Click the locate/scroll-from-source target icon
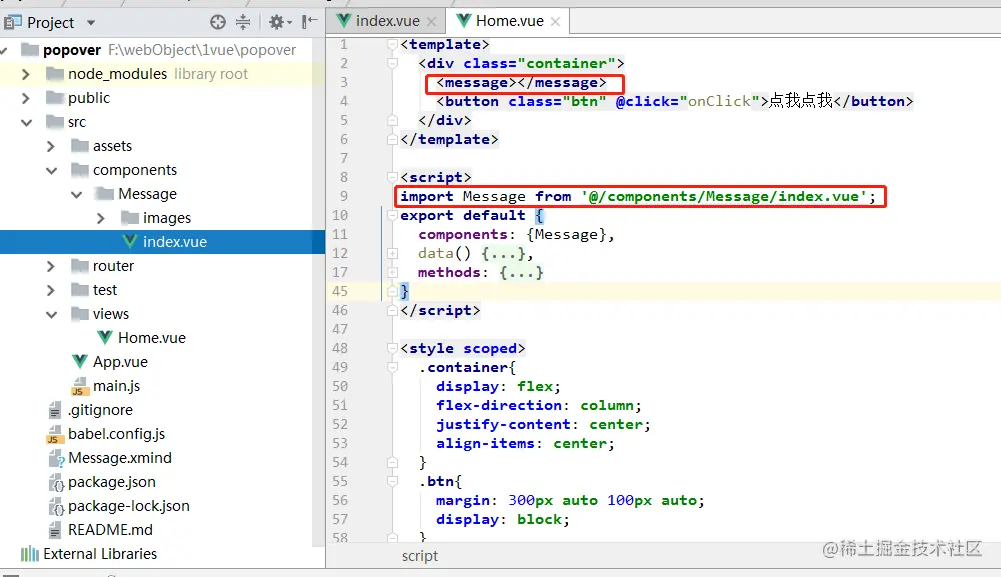The width and height of the screenshot is (1001, 577). (218, 22)
